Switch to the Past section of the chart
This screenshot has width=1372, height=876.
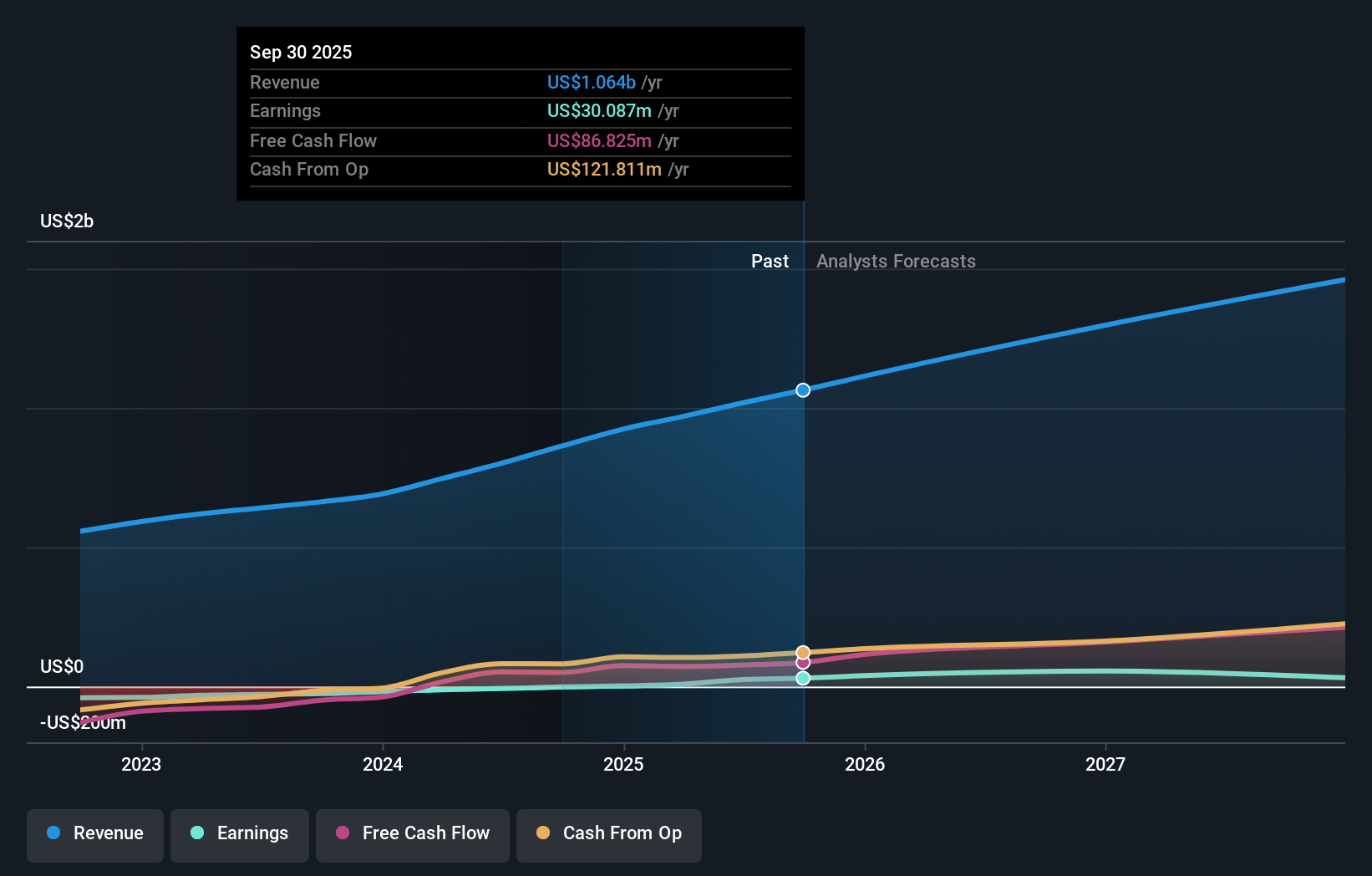tap(770, 261)
